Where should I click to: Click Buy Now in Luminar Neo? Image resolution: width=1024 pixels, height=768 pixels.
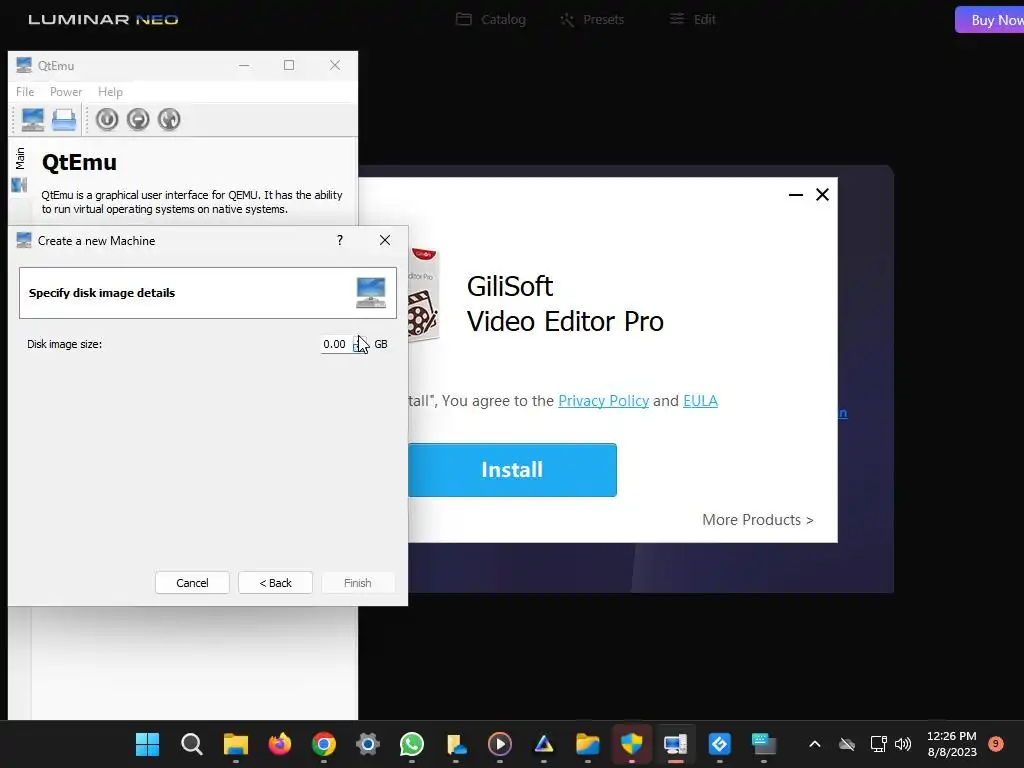[x=990, y=20]
